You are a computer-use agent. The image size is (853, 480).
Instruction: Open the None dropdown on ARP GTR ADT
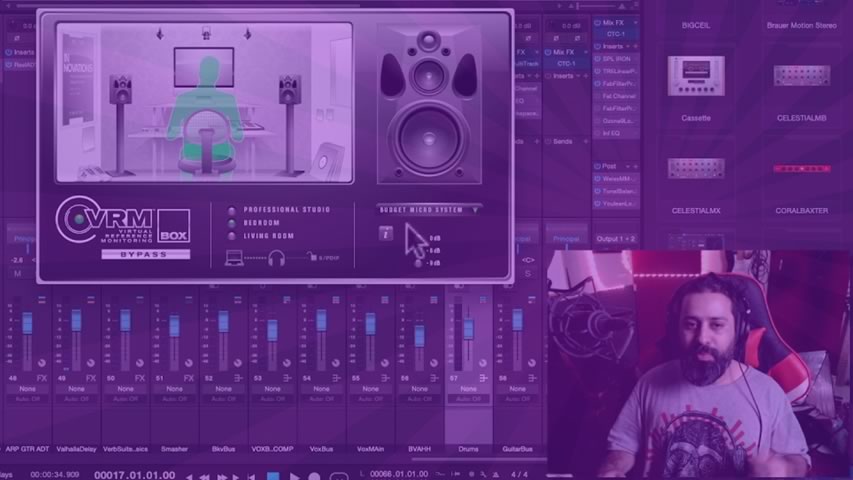pos(27,389)
